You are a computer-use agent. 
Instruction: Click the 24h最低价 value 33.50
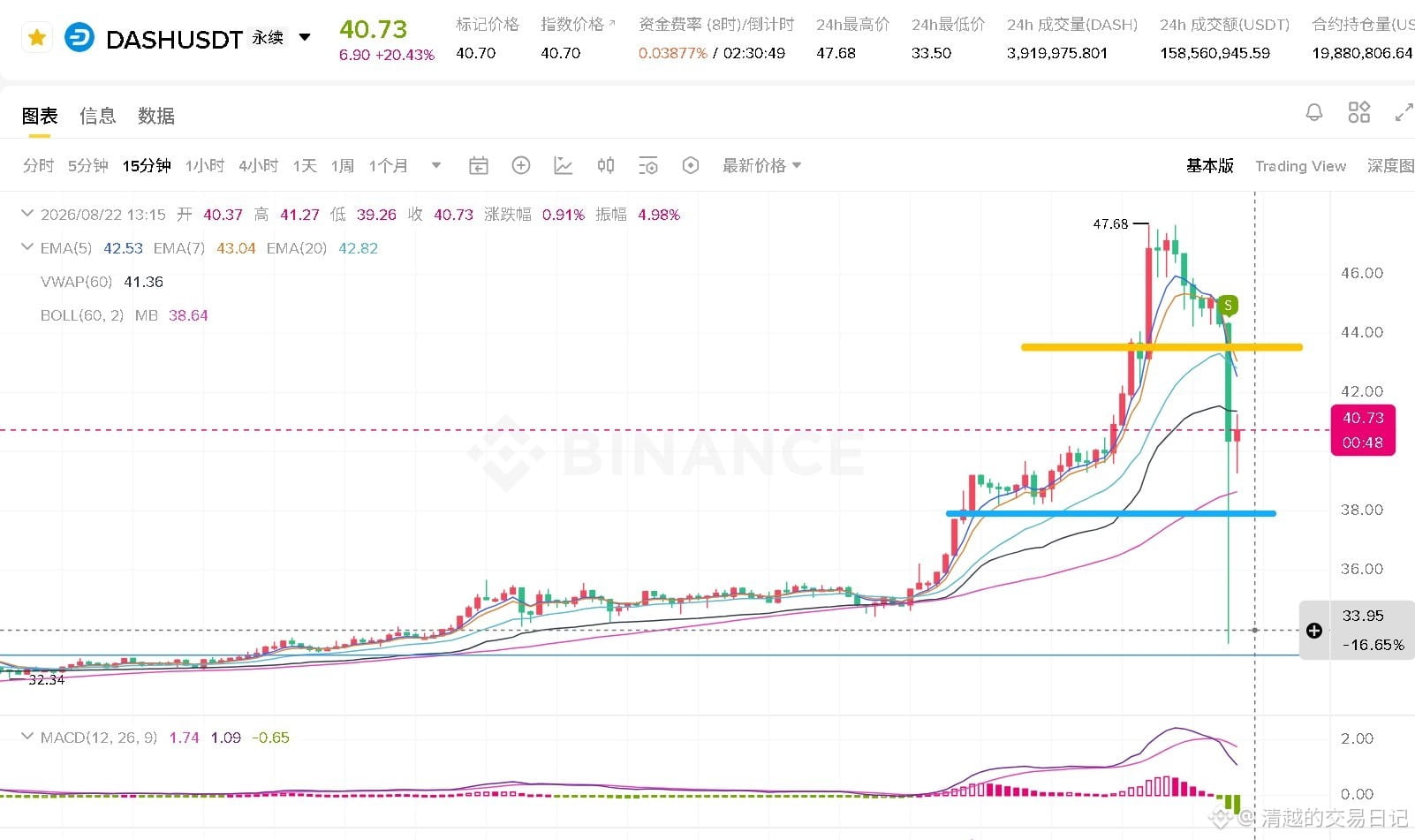point(931,53)
